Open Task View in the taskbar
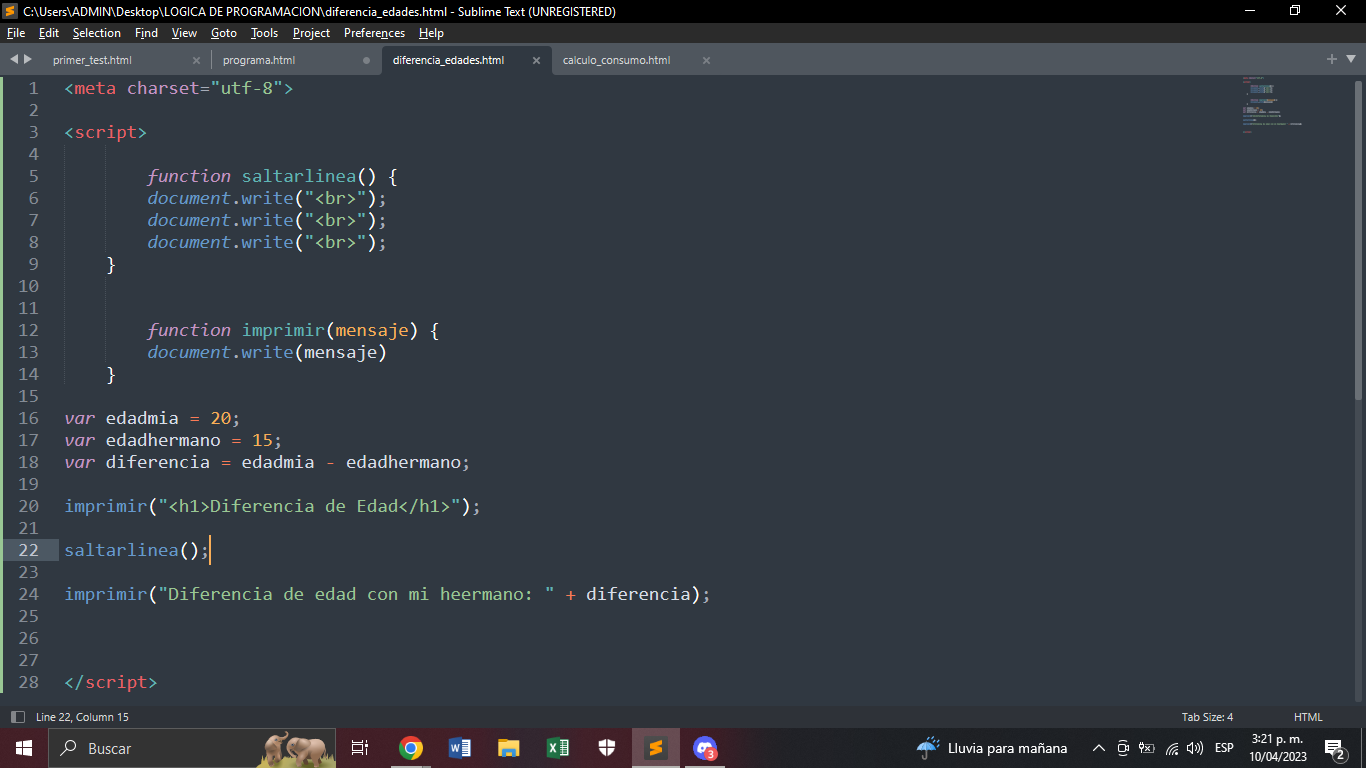Screen dimensions: 1366x768 [x=360, y=748]
